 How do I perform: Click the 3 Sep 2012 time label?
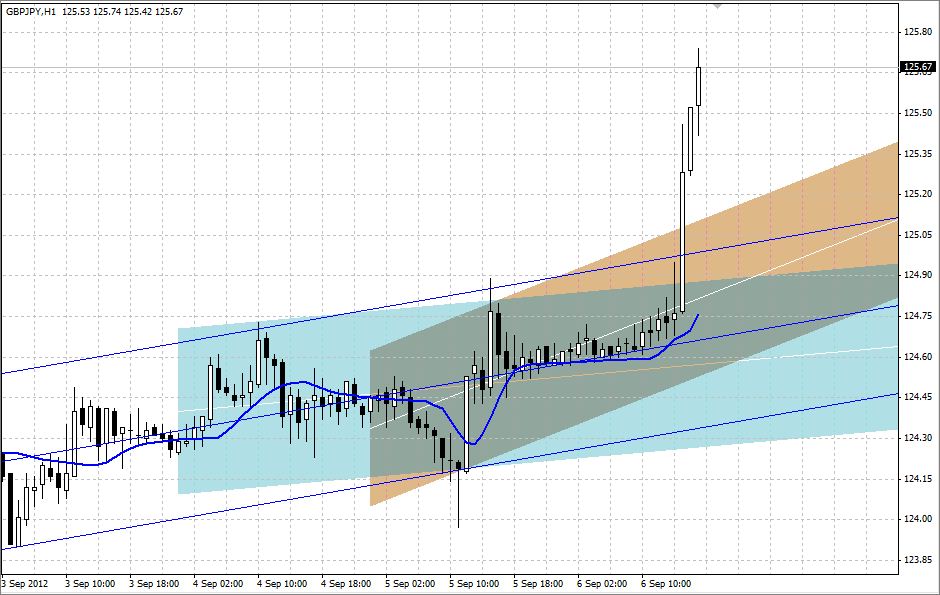click(x=25, y=584)
